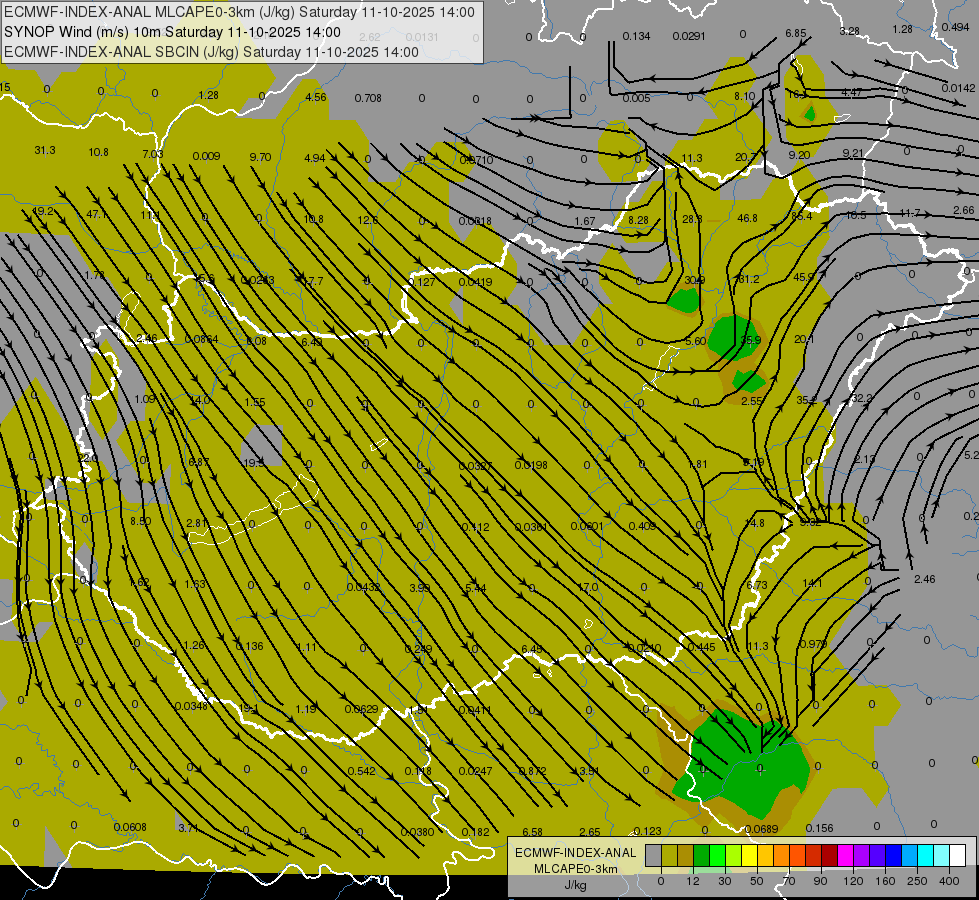
Task: Click the map value 0.494 at top right
Action: 955,27
